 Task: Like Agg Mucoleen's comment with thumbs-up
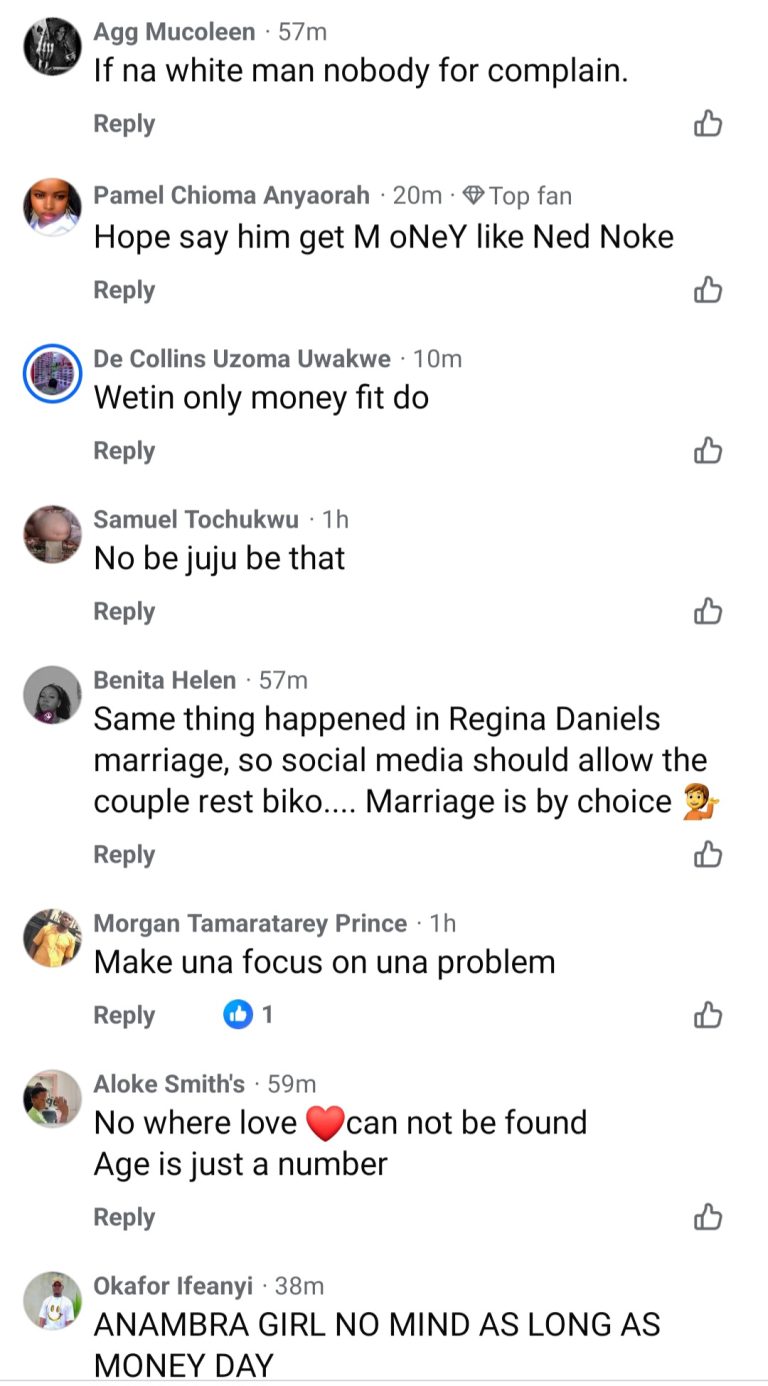point(708,124)
